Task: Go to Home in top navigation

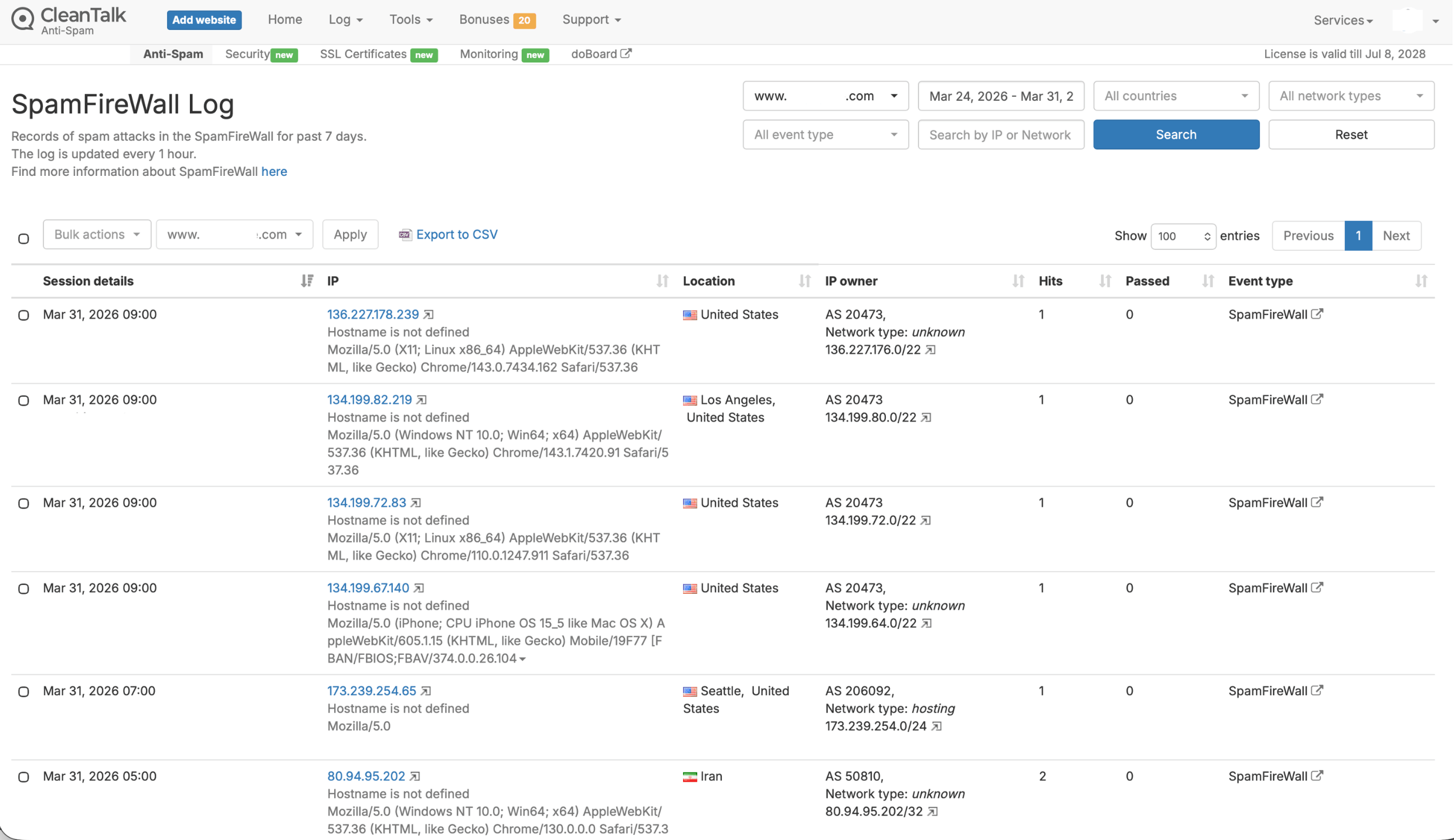Action: [x=285, y=19]
